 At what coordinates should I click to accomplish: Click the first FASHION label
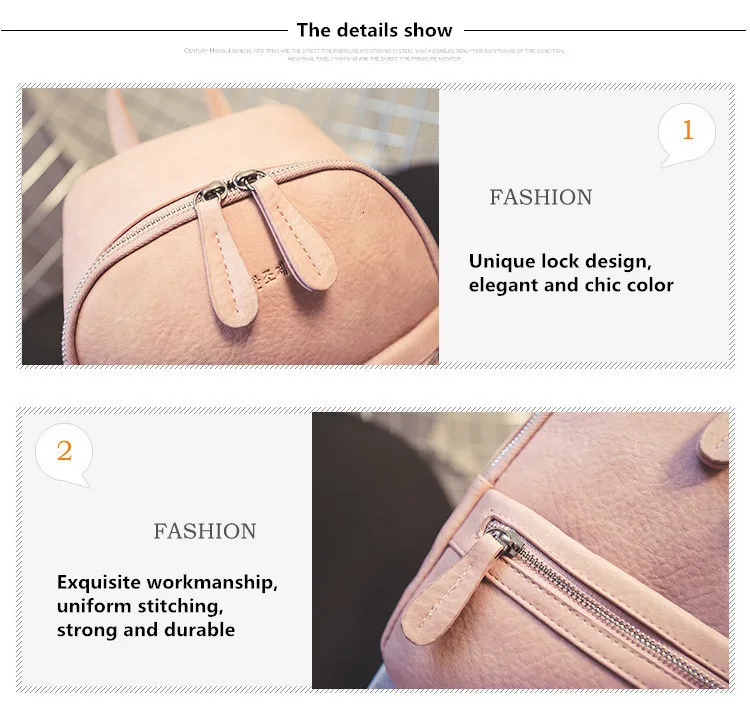(540, 197)
